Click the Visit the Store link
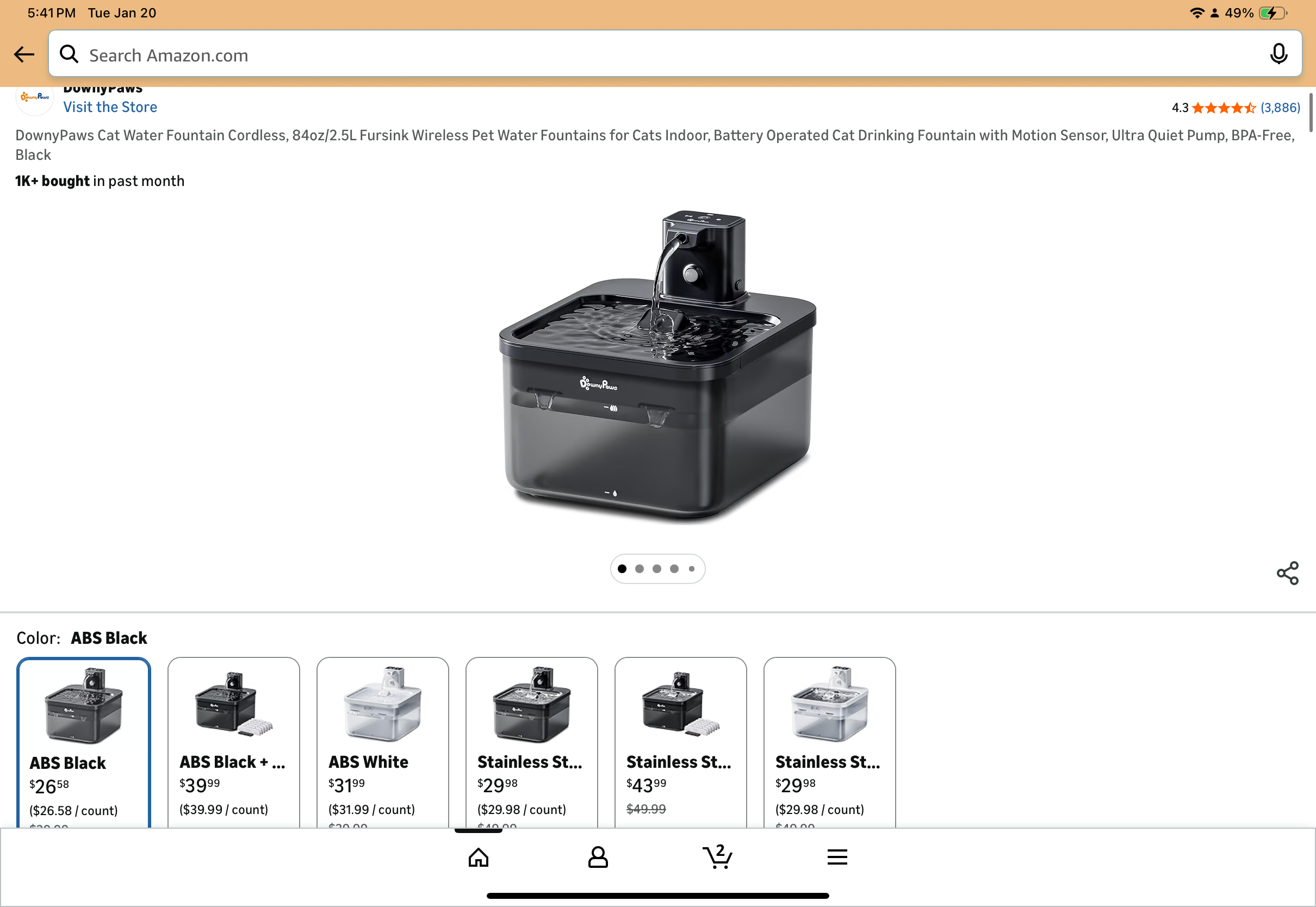This screenshot has width=1316, height=907. (x=110, y=107)
